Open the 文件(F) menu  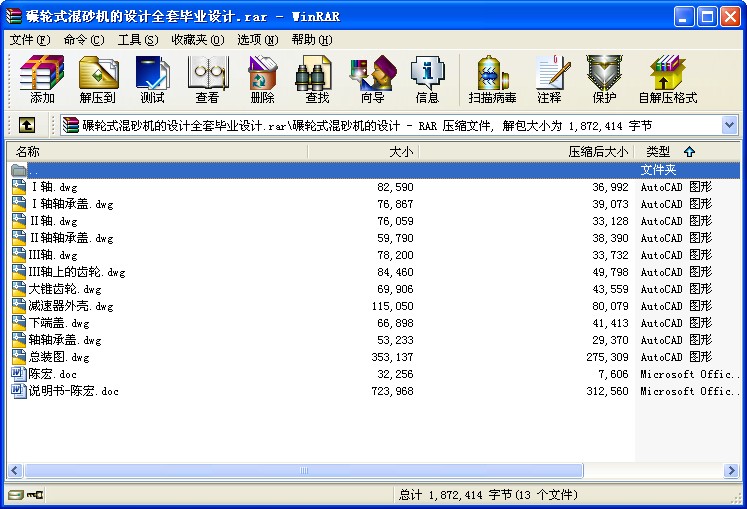[x=30, y=40]
